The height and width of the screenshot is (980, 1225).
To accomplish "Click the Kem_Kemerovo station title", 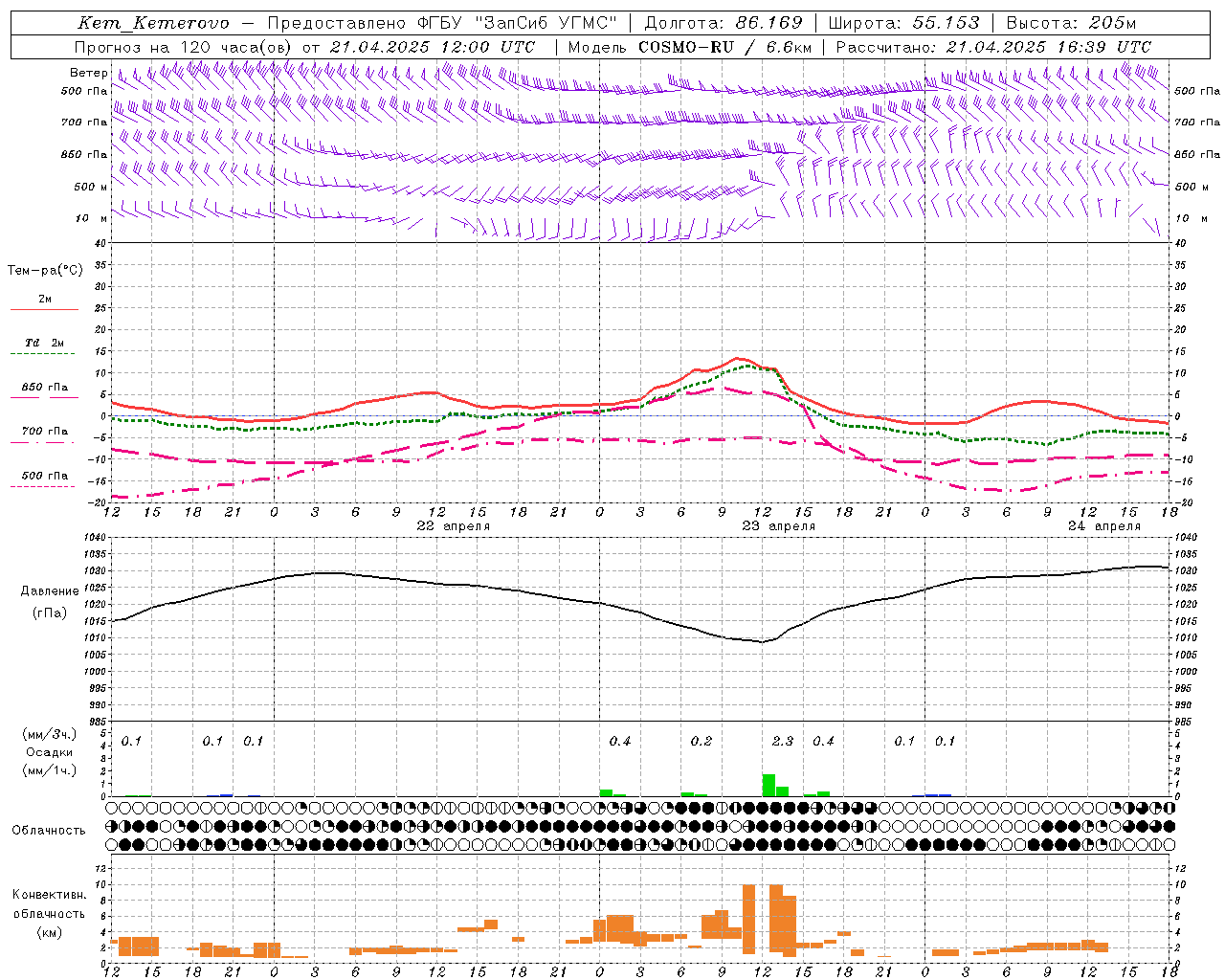I will (153, 23).
